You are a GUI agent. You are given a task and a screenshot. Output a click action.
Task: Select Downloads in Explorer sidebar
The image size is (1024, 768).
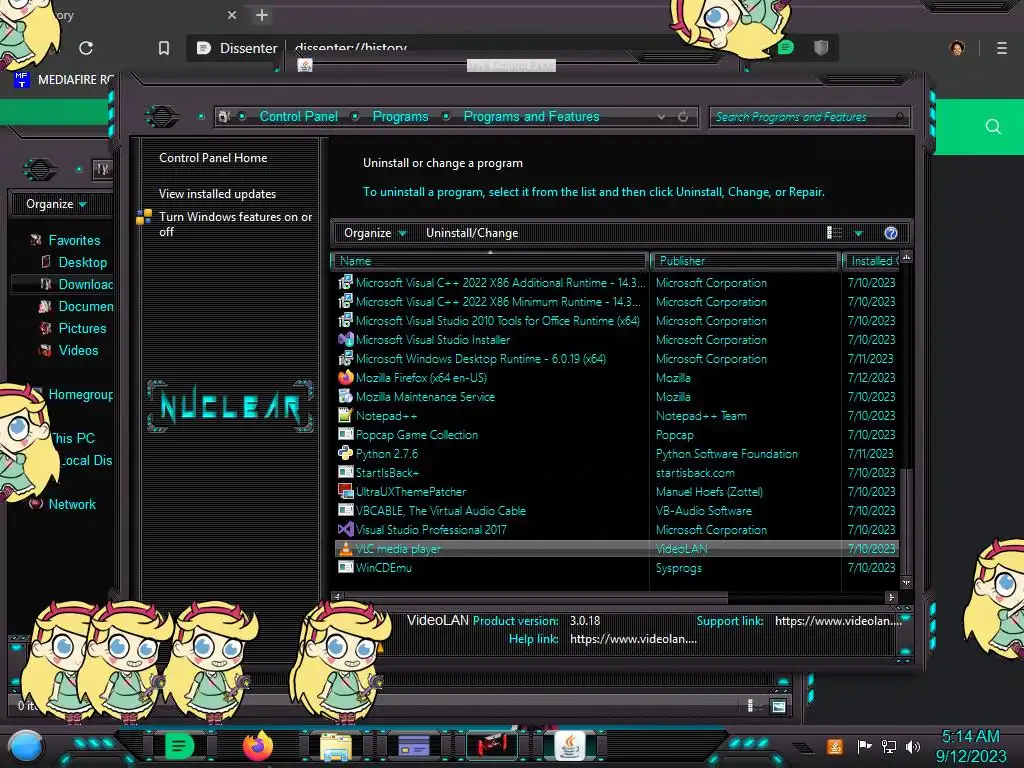(85, 284)
